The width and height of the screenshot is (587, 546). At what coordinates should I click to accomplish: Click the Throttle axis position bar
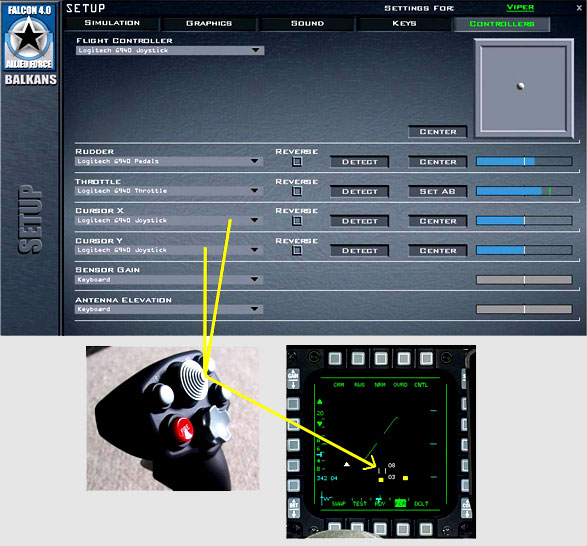pos(524,191)
